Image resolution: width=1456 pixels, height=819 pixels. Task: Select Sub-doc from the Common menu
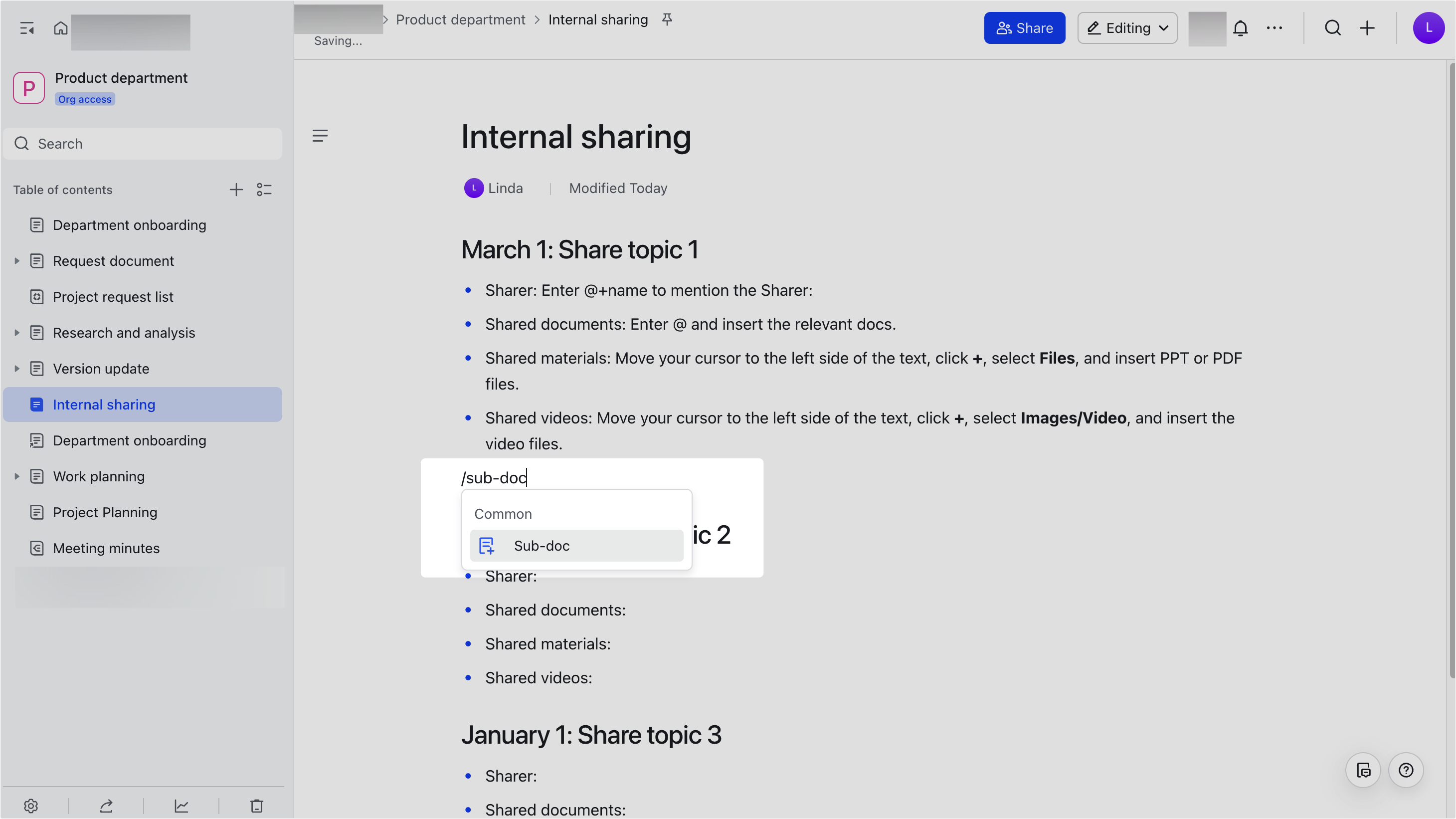coord(576,546)
